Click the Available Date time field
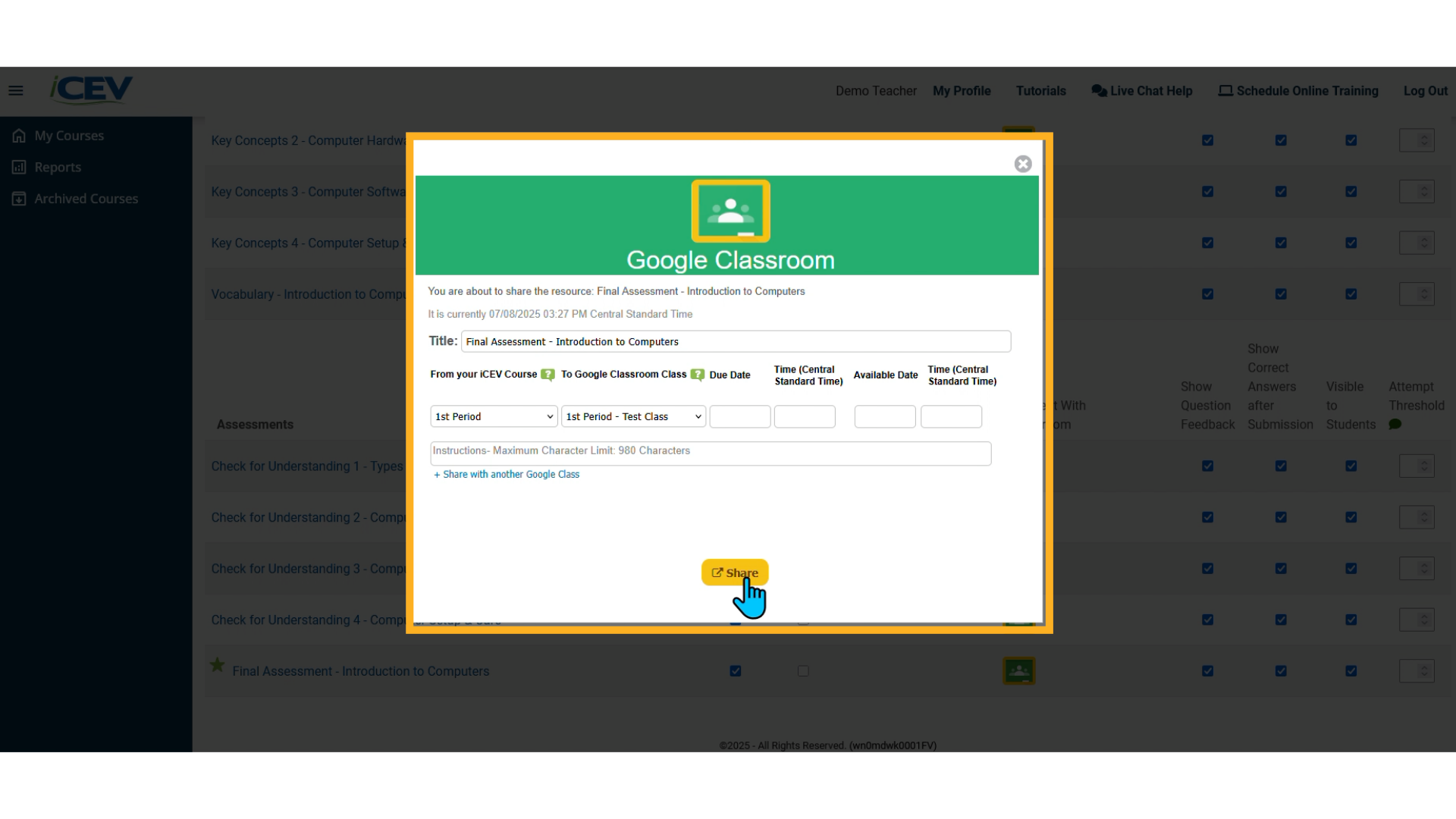The height and width of the screenshot is (819, 1456). pyautogui.click(x=951, y=416)
